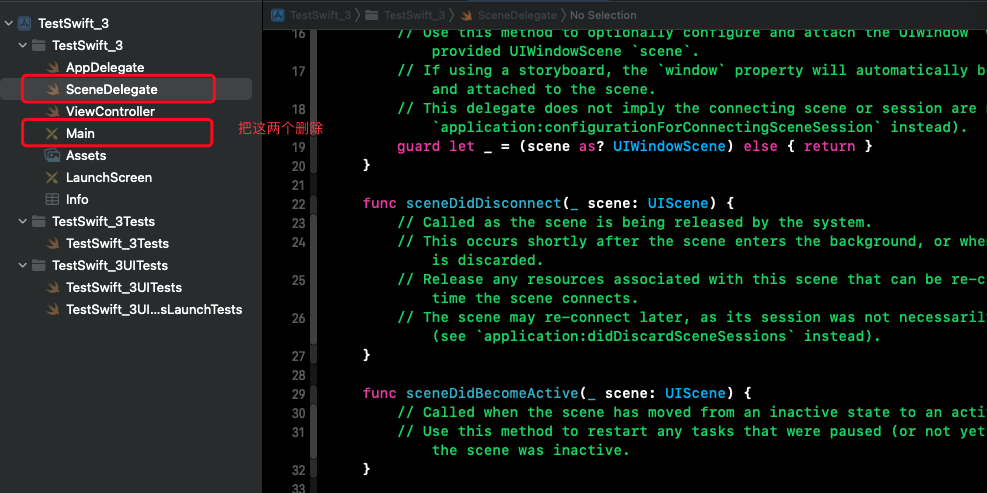Click the TestSwift_3 project icon in navigator
The height and width of the screenshot is (493, 987).
(25, 23)
